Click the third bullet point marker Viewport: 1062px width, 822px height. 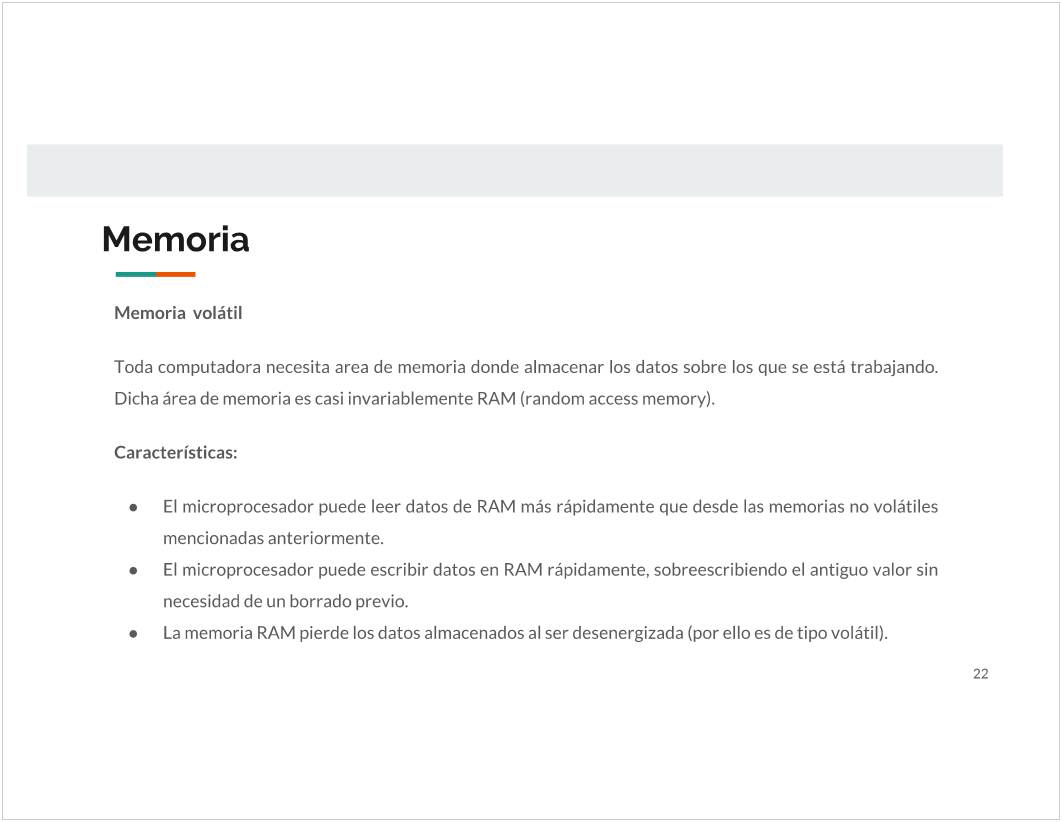(x=132, y=634)
